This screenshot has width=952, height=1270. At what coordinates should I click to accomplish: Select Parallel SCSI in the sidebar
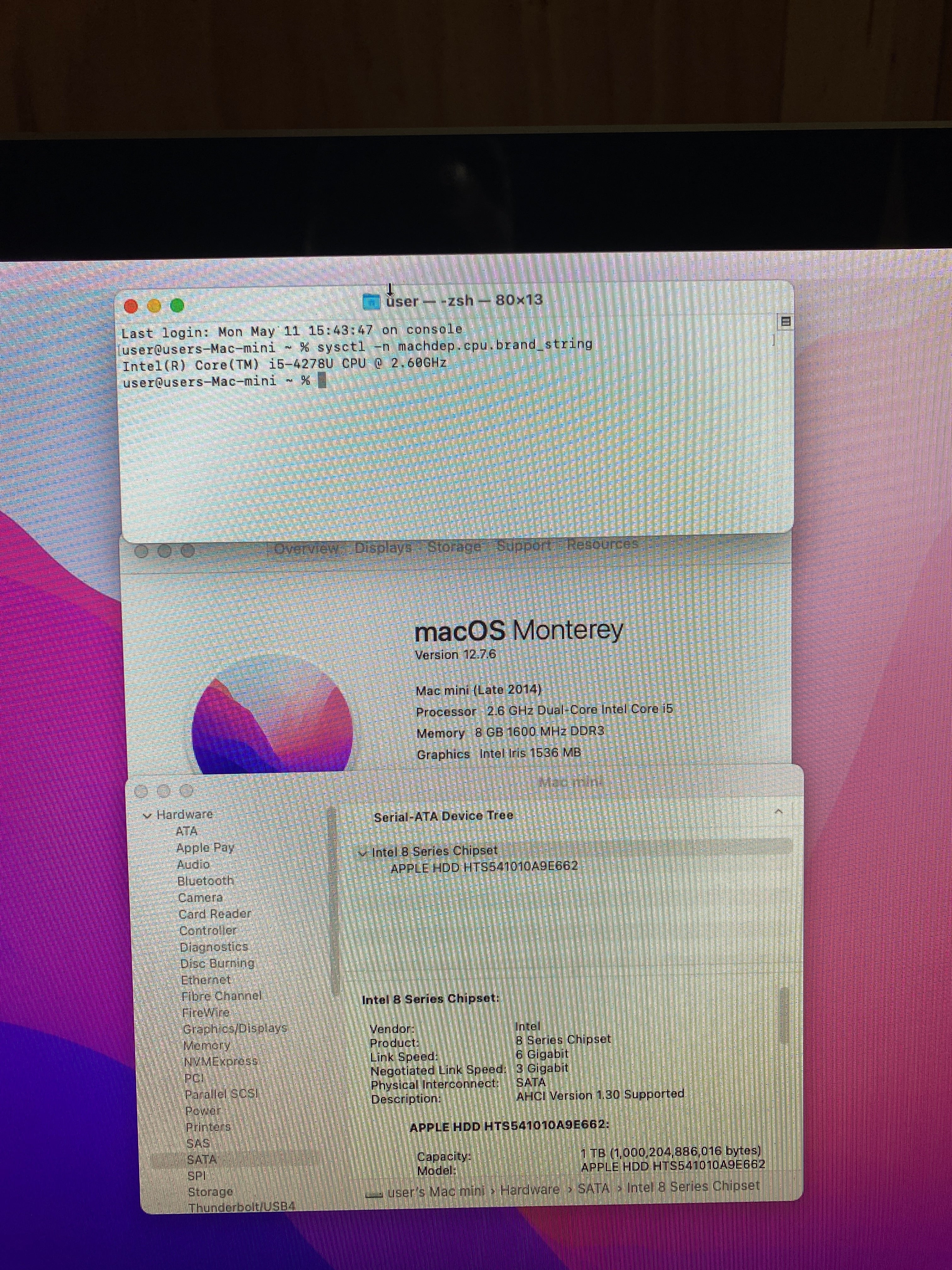pyautogui.click(x=222, y=1094)
